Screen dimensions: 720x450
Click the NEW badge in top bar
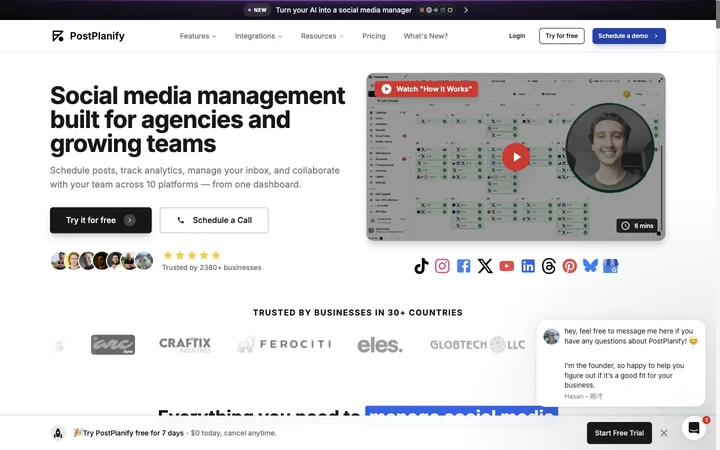coord(258,10)
